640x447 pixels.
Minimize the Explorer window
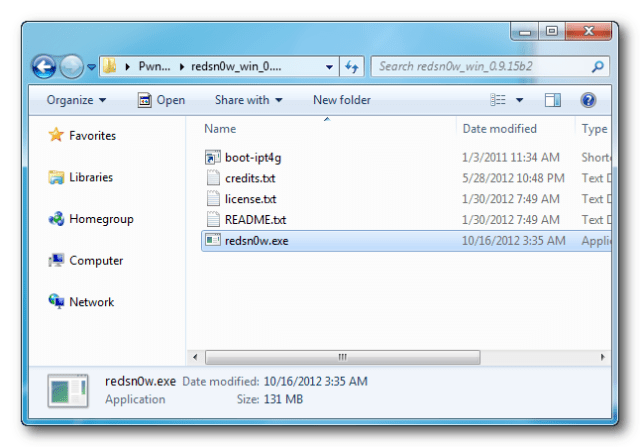(x=525, y=31)
